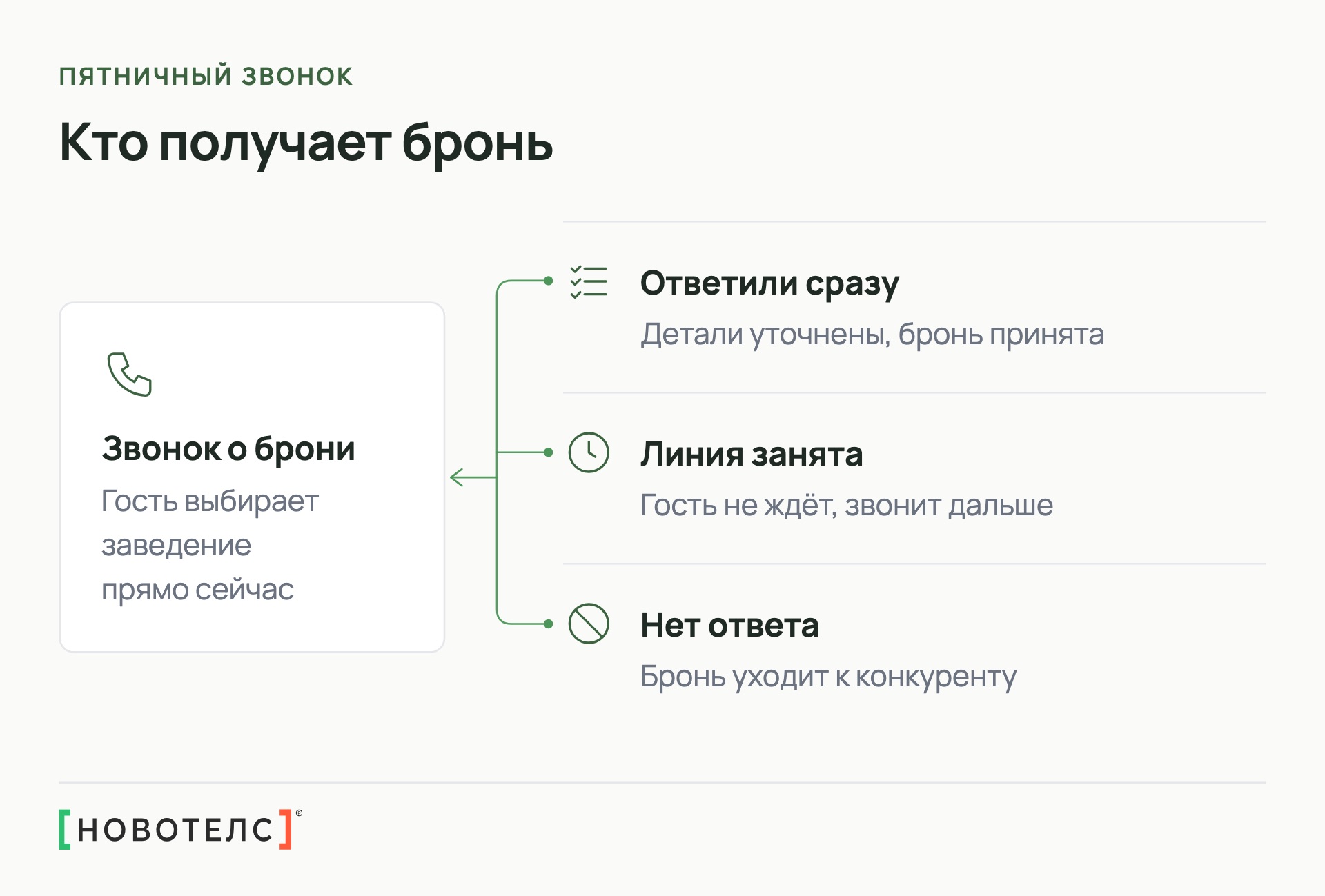Click "Детали уточнены, бронь принята" text

(872, 335)
